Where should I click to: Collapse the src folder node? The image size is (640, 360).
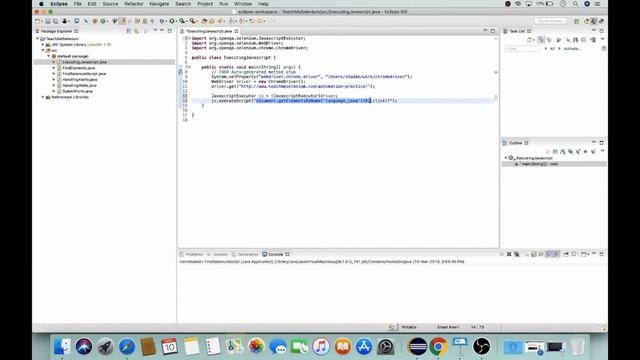point(43,50)
